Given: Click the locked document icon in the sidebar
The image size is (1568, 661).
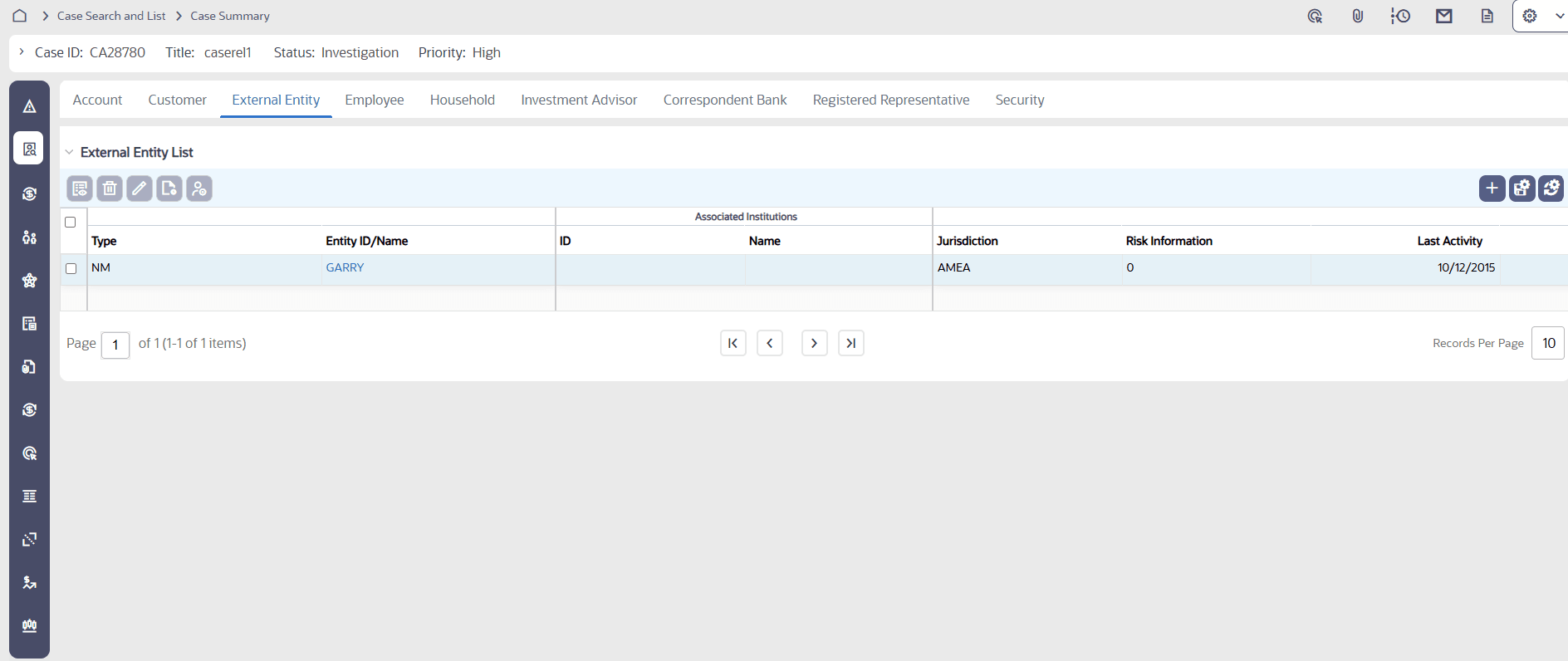Looking at the screenshot, I should [29, 366].
